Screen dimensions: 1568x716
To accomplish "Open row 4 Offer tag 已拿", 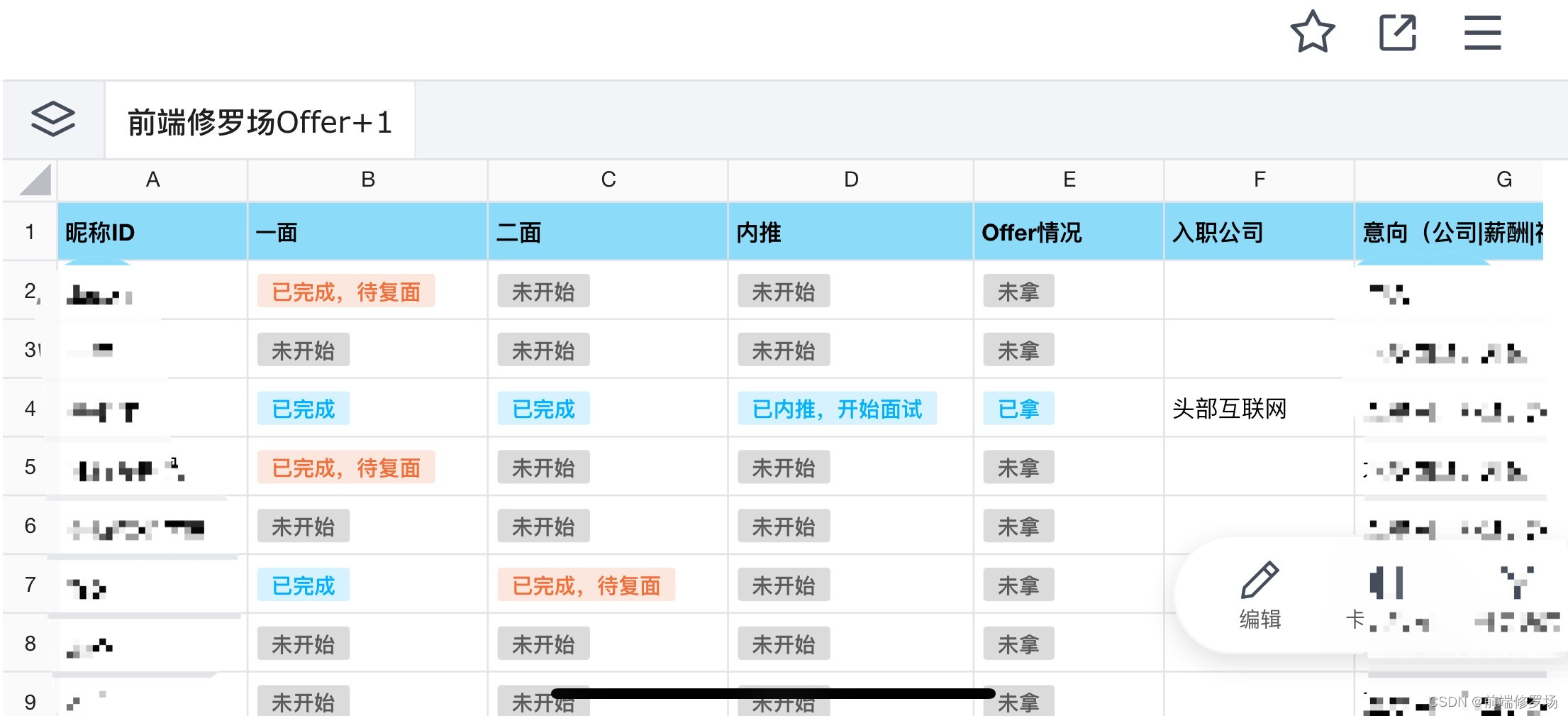I will (x=1018, y=409).
